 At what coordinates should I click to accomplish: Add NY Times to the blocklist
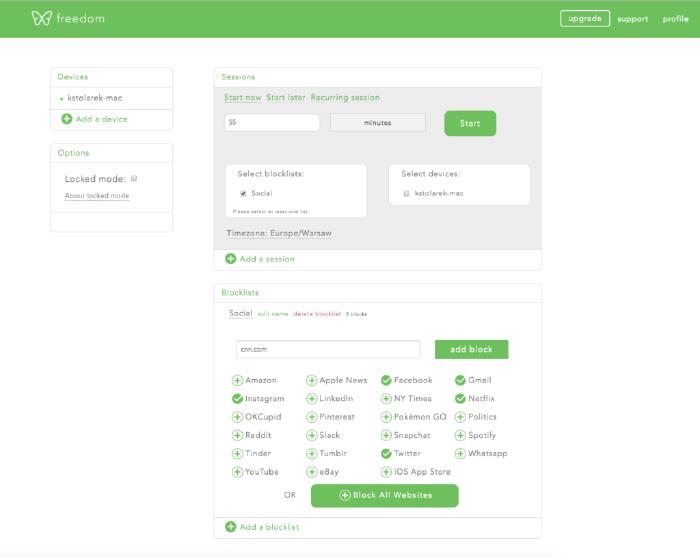tap(386, 399)
